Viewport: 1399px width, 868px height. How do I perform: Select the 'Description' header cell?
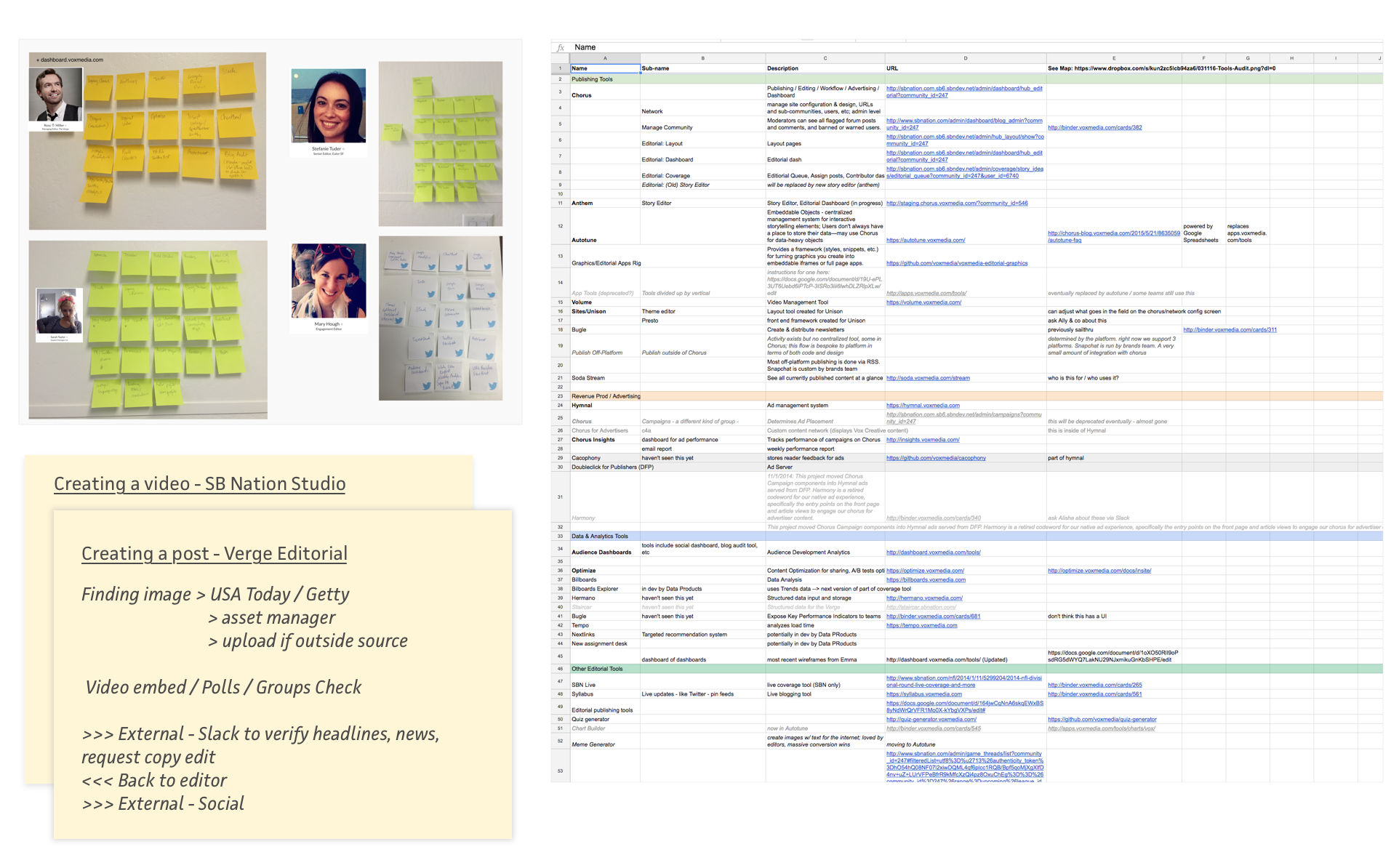click(825, 68)
